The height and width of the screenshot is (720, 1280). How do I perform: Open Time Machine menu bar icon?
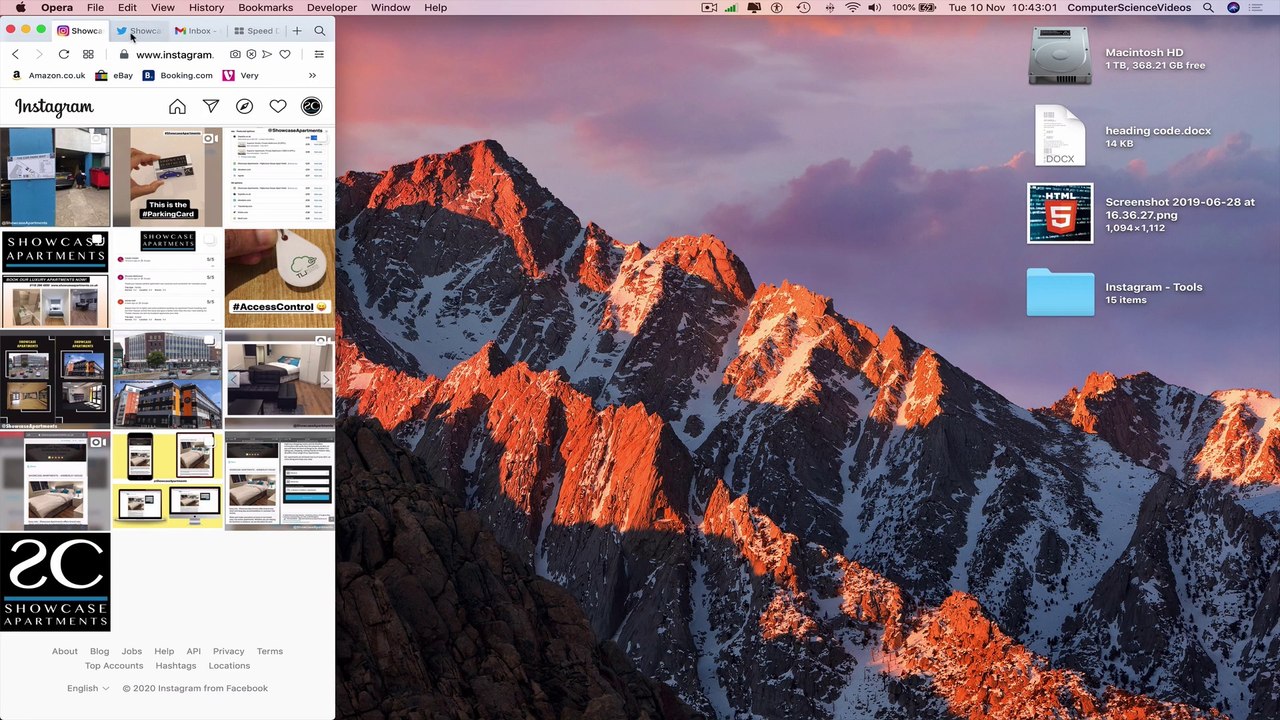point(803,7)
